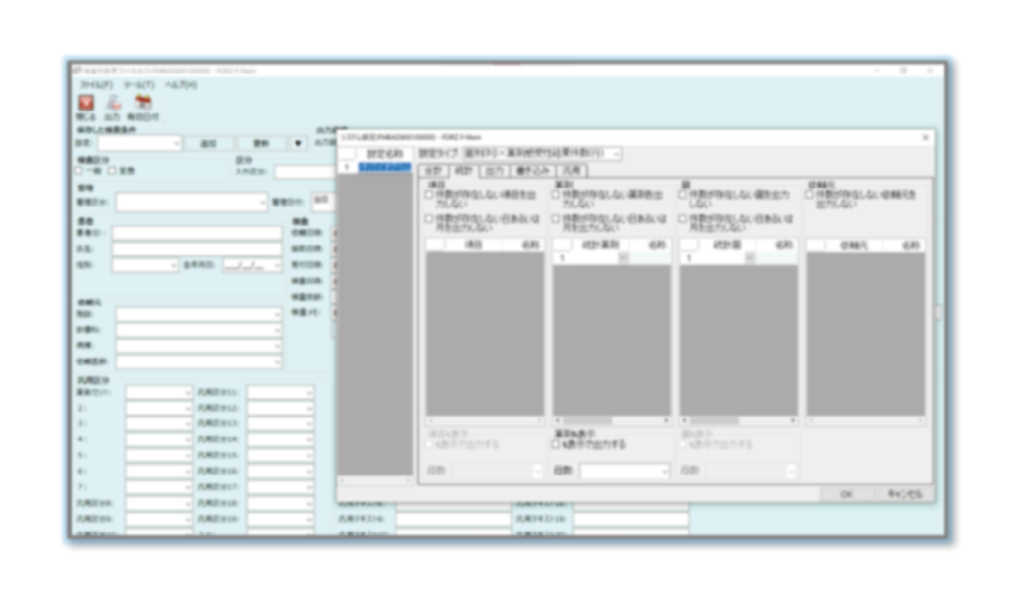The image size is (1024, 608).
Task: Toggle the first checkbox in the 項目 section
Action: point(429,195)
